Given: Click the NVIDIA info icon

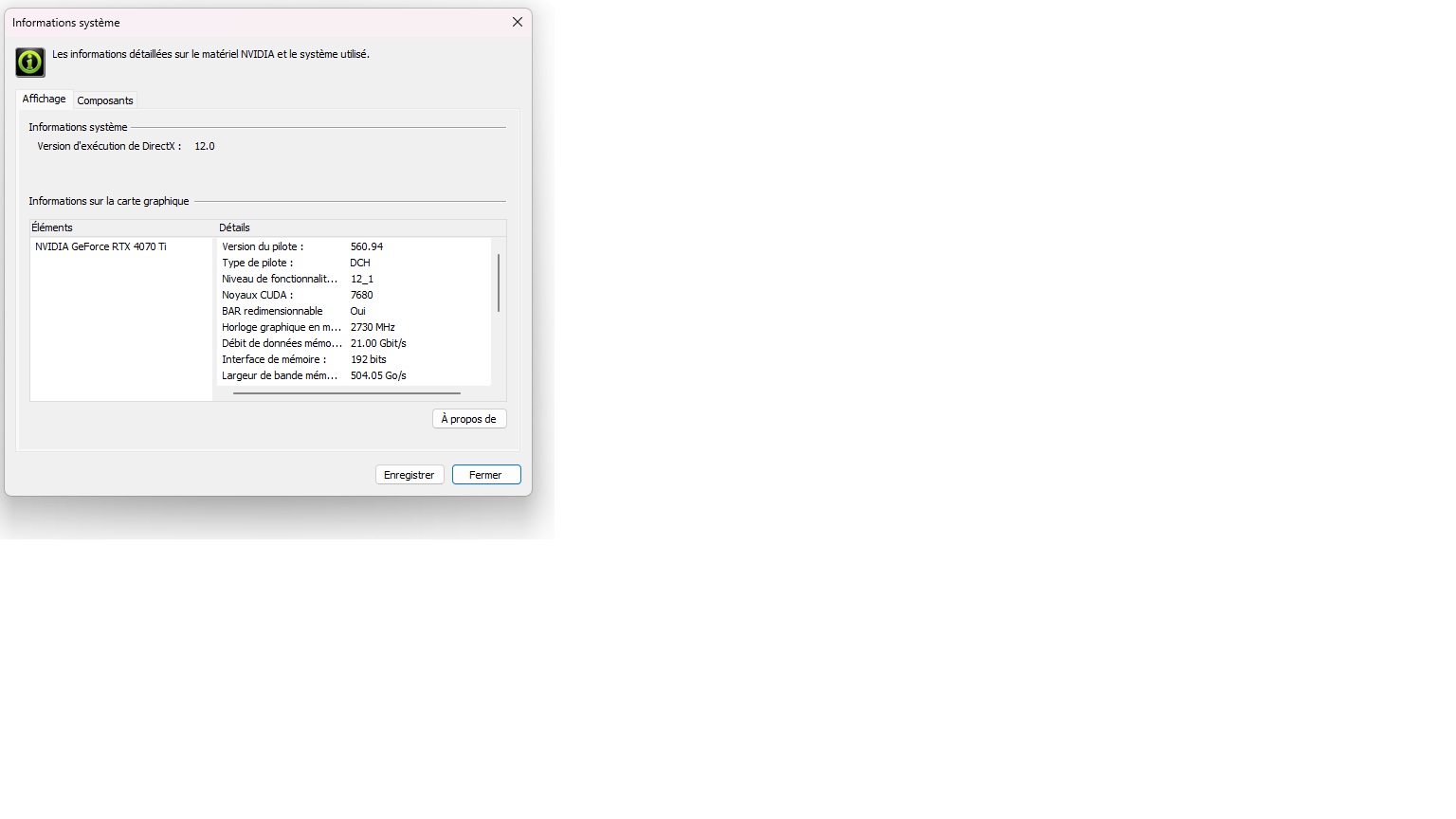Looking at the screenshot, I should click(x=30, y=63).
